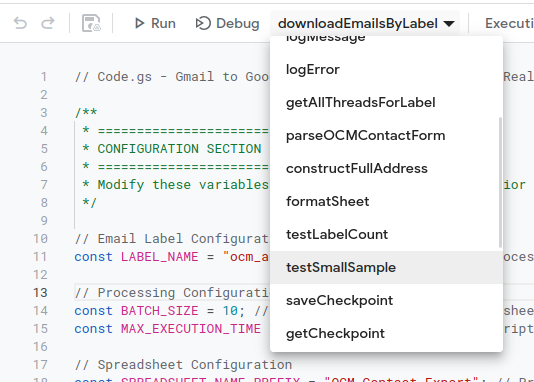Click the CONFIGURATION SECTION comment text
The image size is (534, 382).
pos(179,149)
